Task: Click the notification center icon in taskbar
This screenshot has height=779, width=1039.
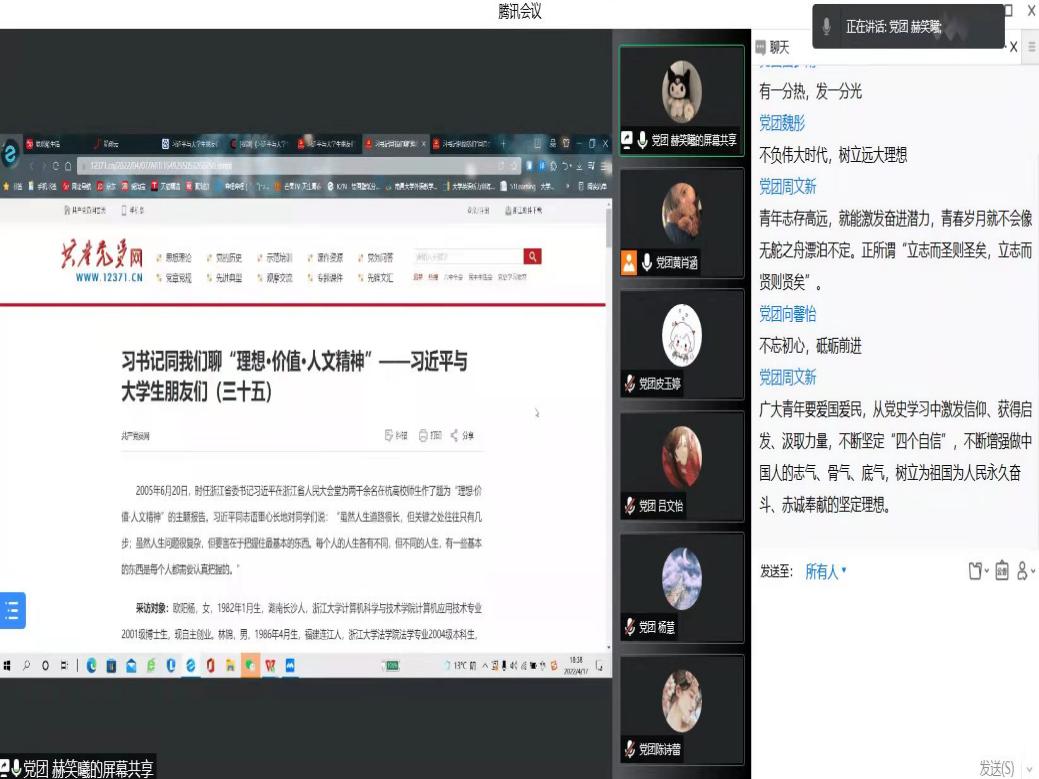Action: click(x=600, y=666)
